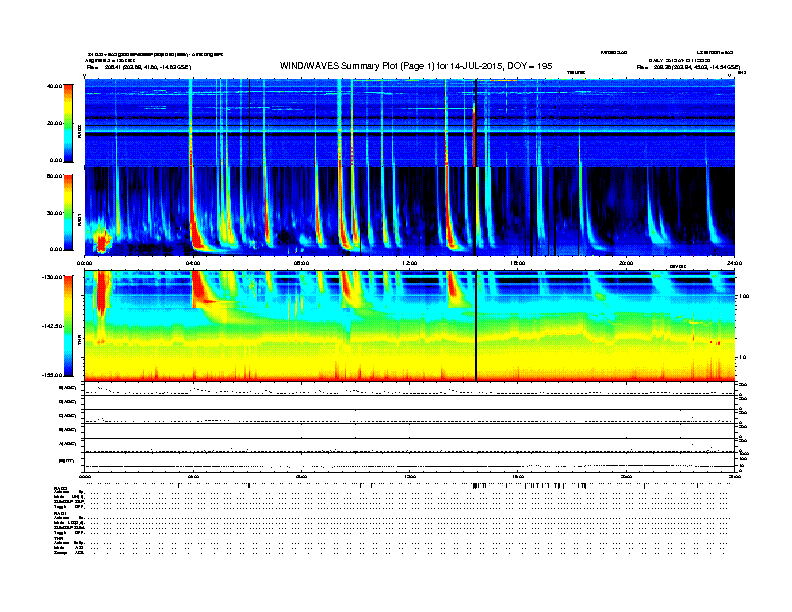Click the RAD1 intensity color bar
Image resolution: width=792 pixels, height=612 pixels.
[68, 213]
